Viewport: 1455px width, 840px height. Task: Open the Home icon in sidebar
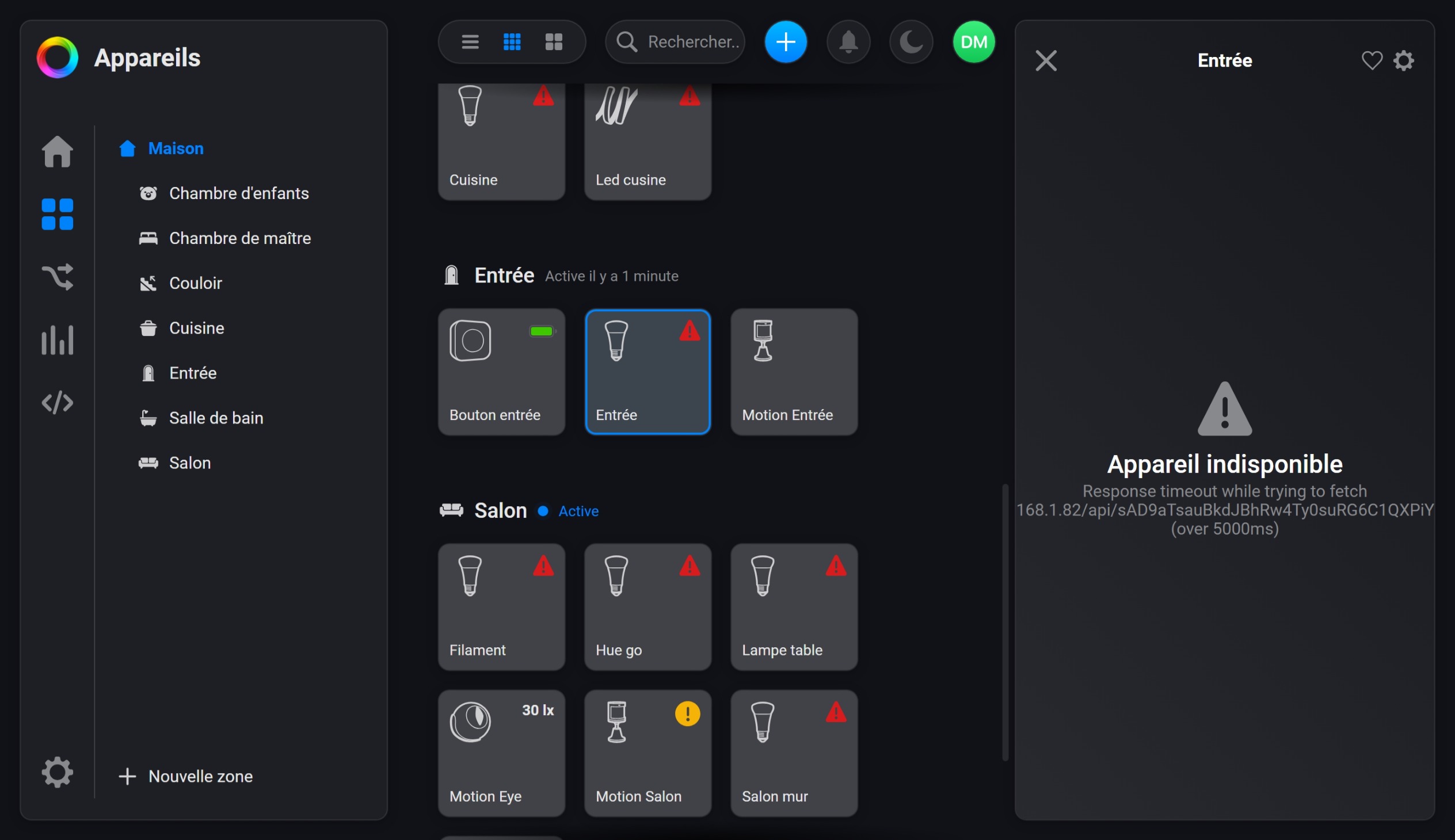(x=57, y=152)
